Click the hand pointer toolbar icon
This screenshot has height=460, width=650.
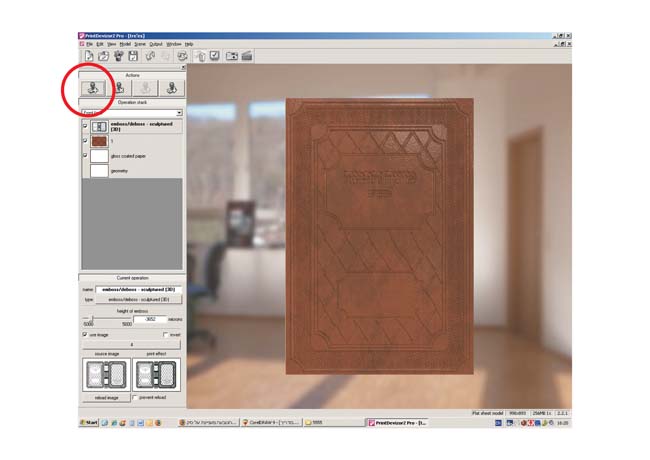click(x=200, y=56)
